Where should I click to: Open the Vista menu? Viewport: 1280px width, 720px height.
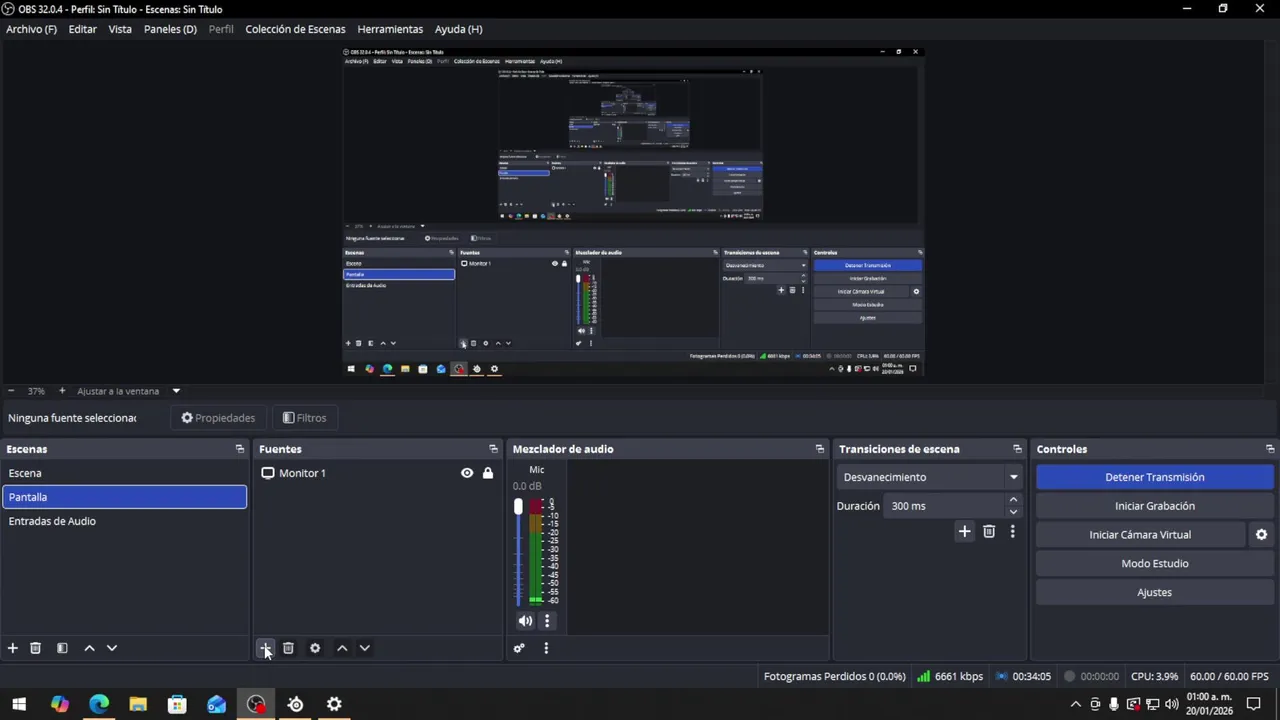click(x=120, y=29)
